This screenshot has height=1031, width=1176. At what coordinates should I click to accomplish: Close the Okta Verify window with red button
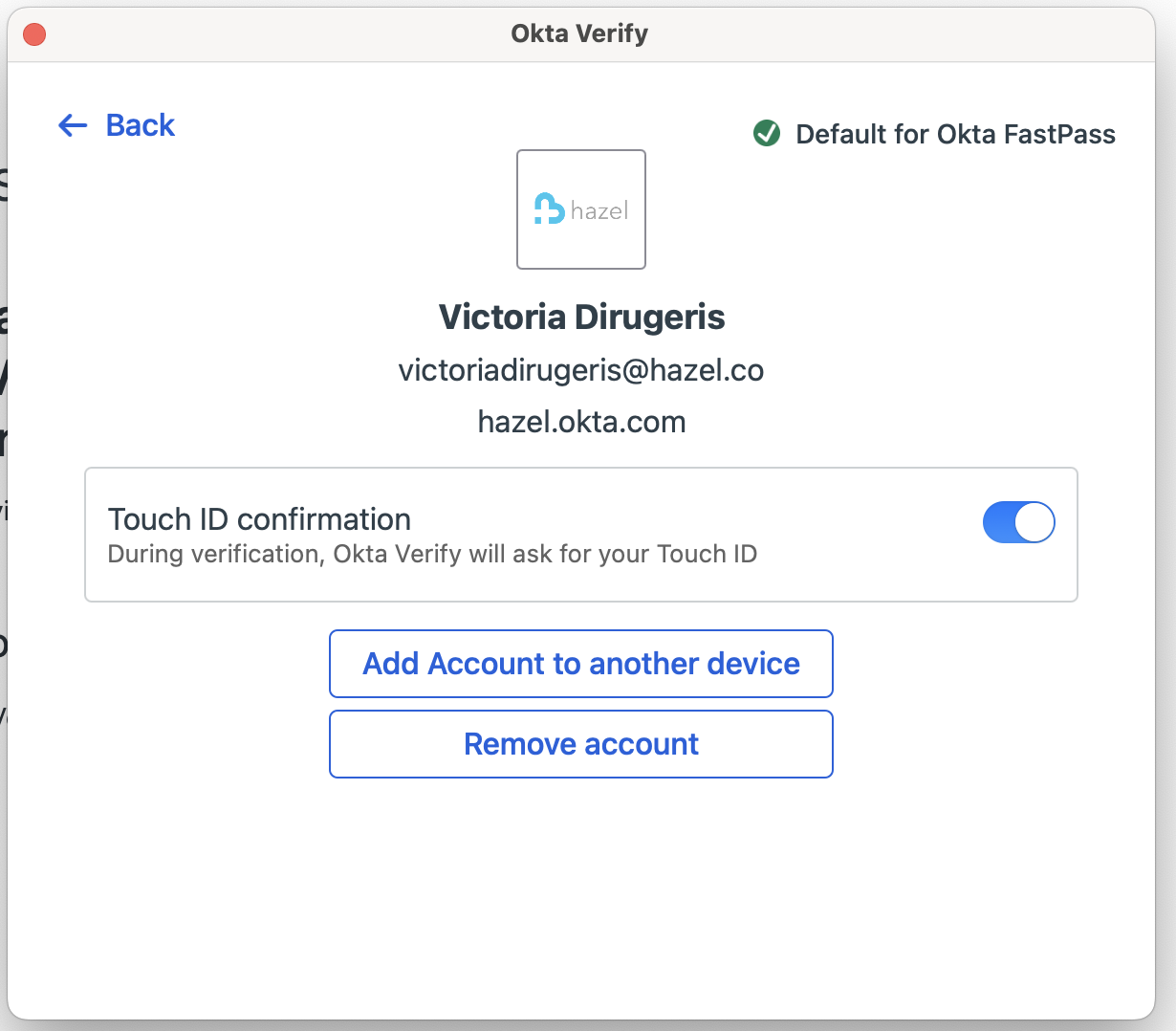point(34,34)
